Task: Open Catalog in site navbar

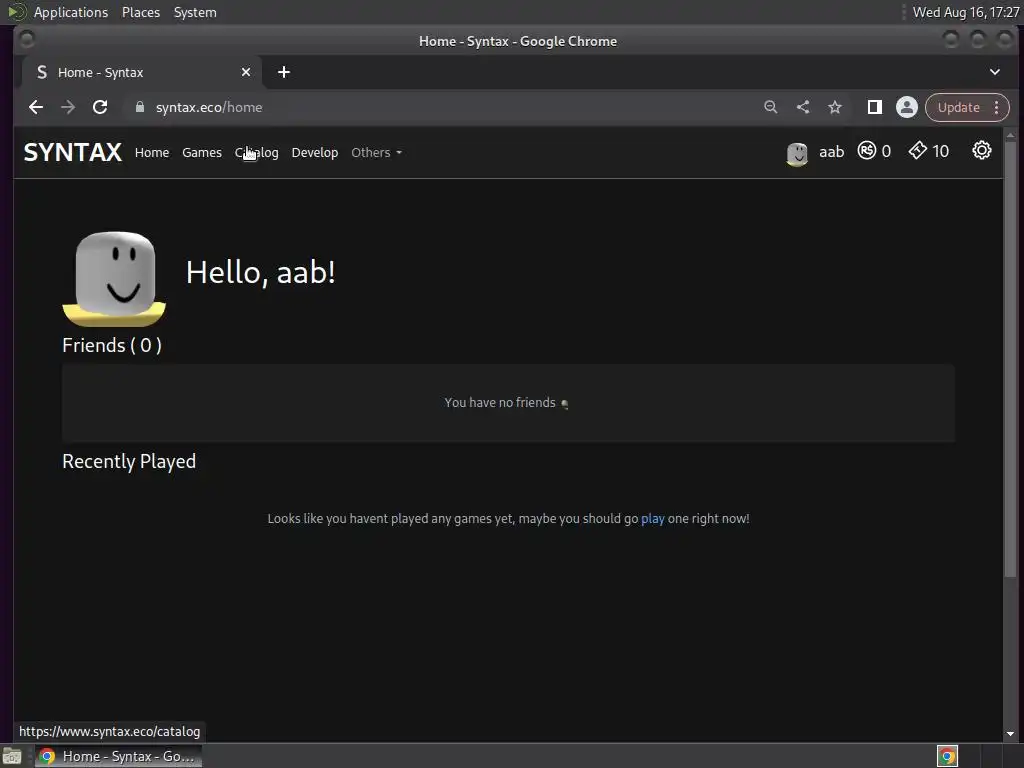Action: [x=257, y=152]
